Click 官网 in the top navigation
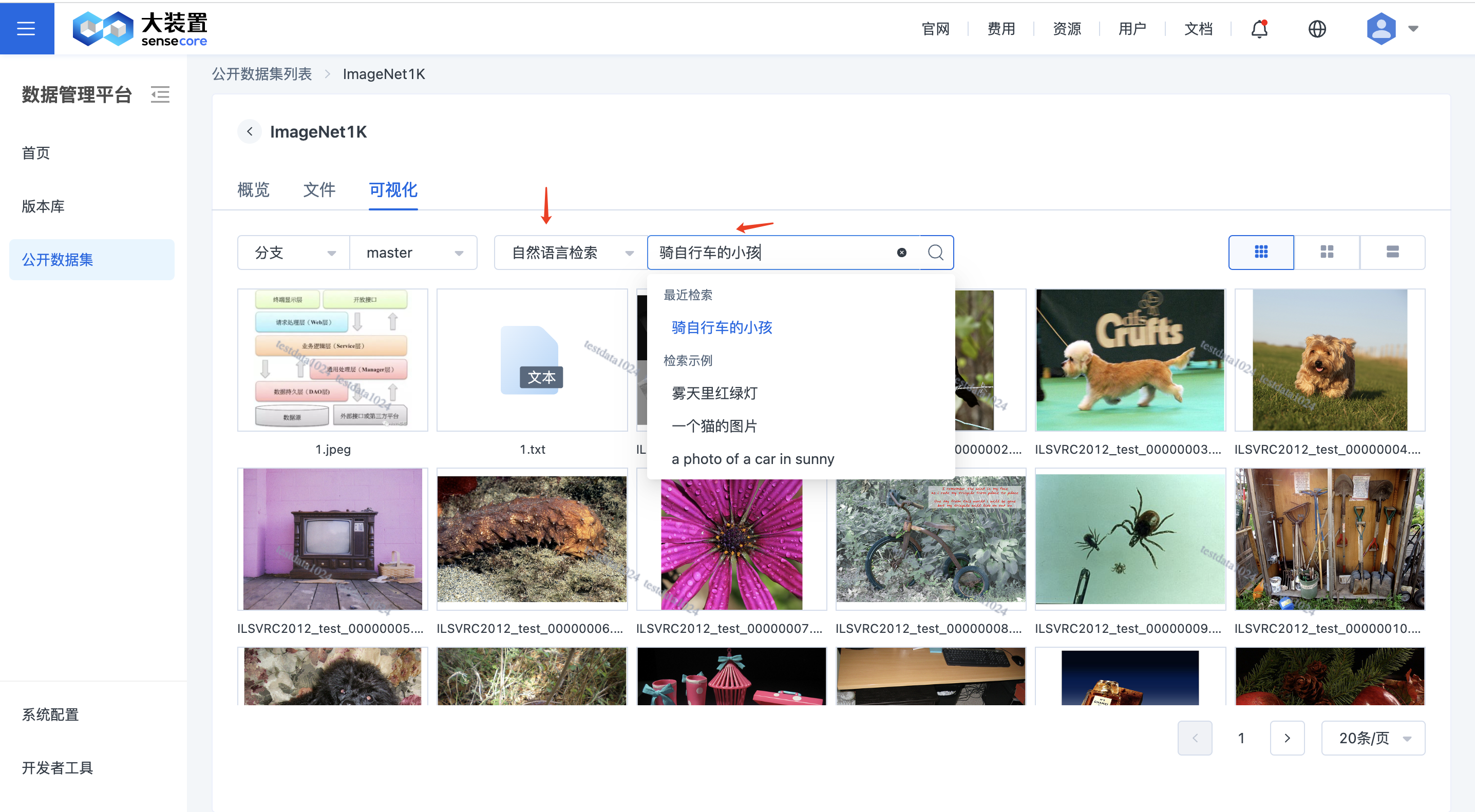This screenshot has width=1475, height=812. point(935,29)
